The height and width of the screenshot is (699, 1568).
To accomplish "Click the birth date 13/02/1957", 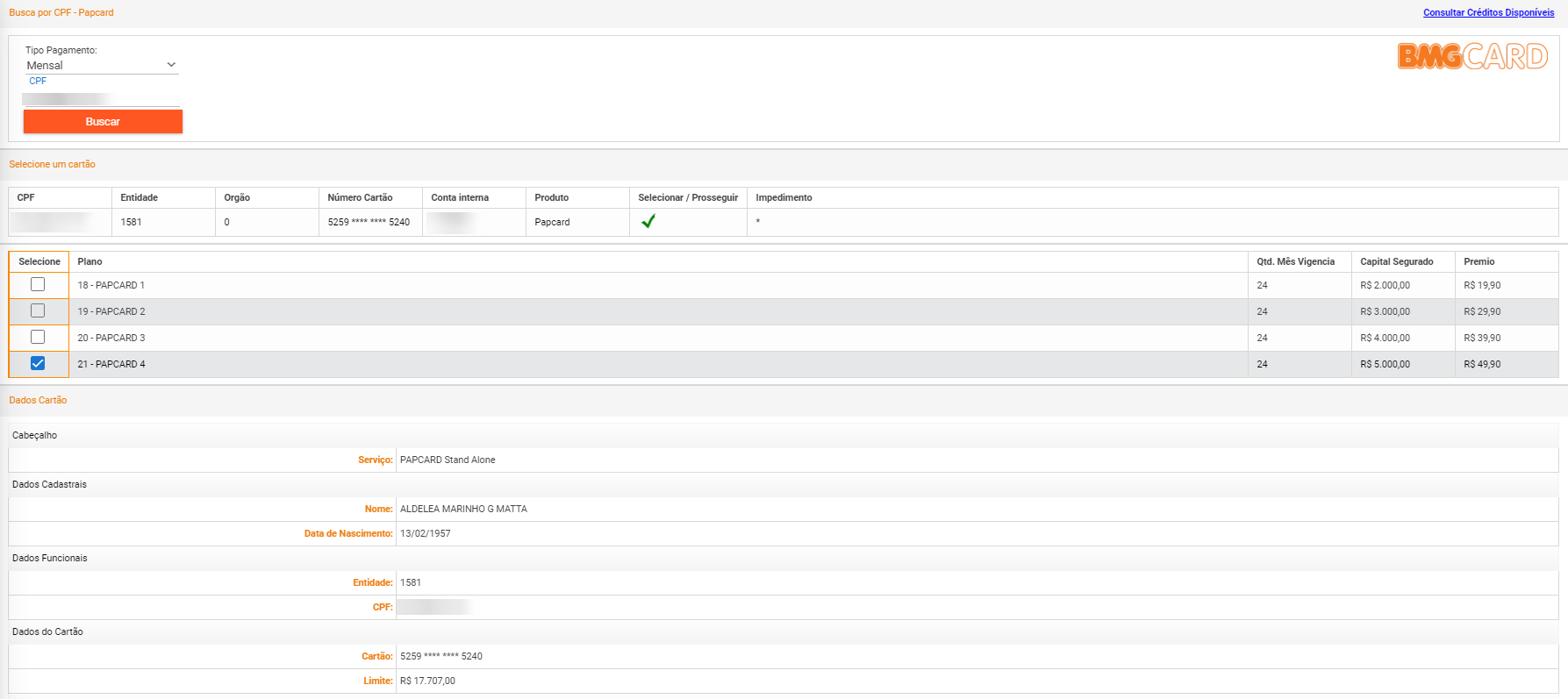I will tap(425, 533).
